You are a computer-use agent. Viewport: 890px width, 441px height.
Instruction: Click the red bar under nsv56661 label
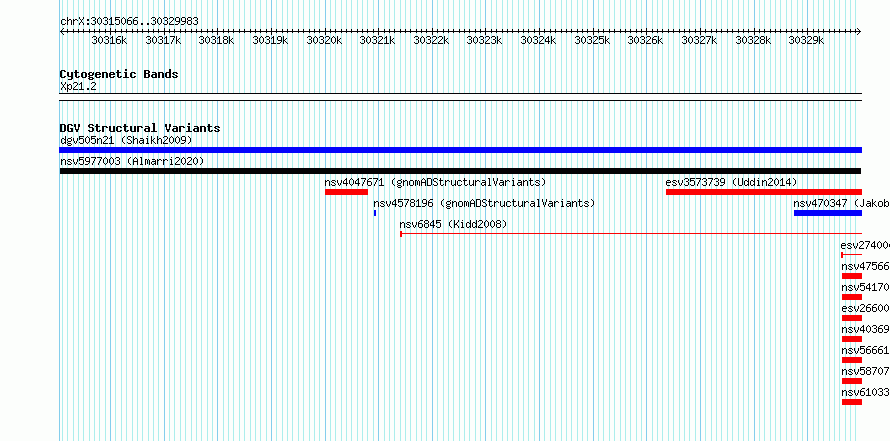coord(851,360)
